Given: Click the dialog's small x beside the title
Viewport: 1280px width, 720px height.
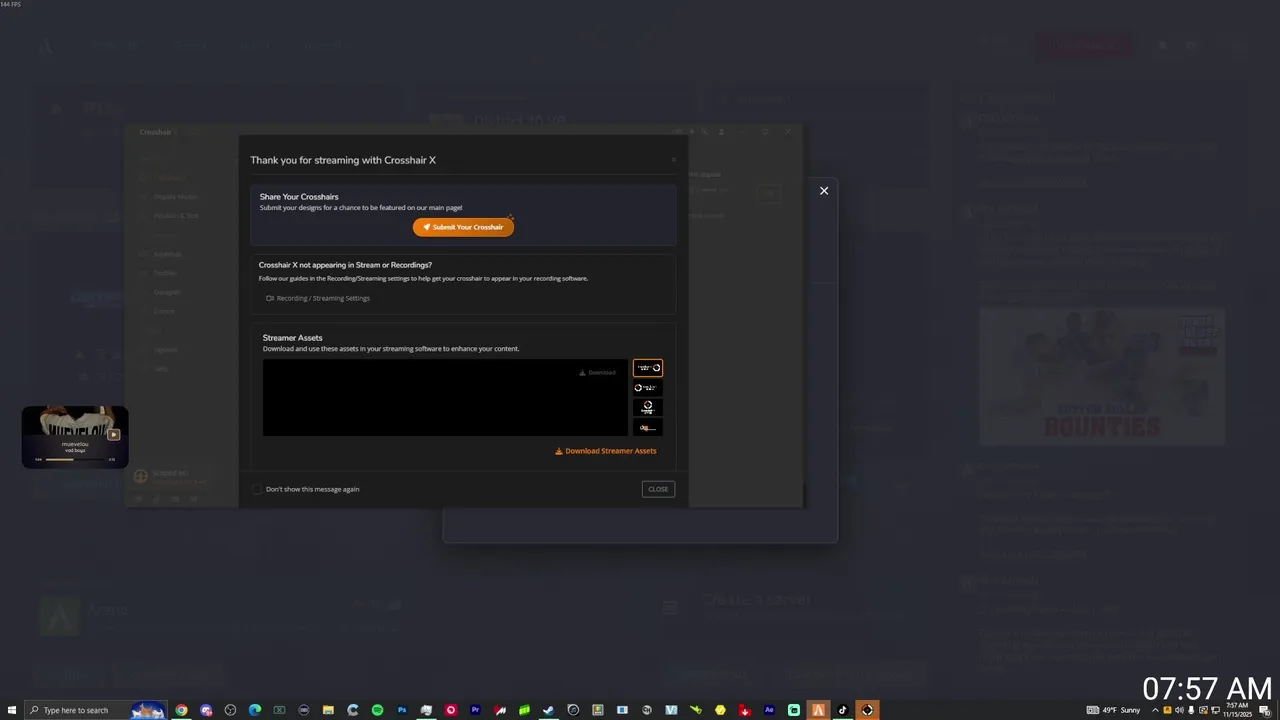Looking at the screenshot, I should [x=673, y=160].
